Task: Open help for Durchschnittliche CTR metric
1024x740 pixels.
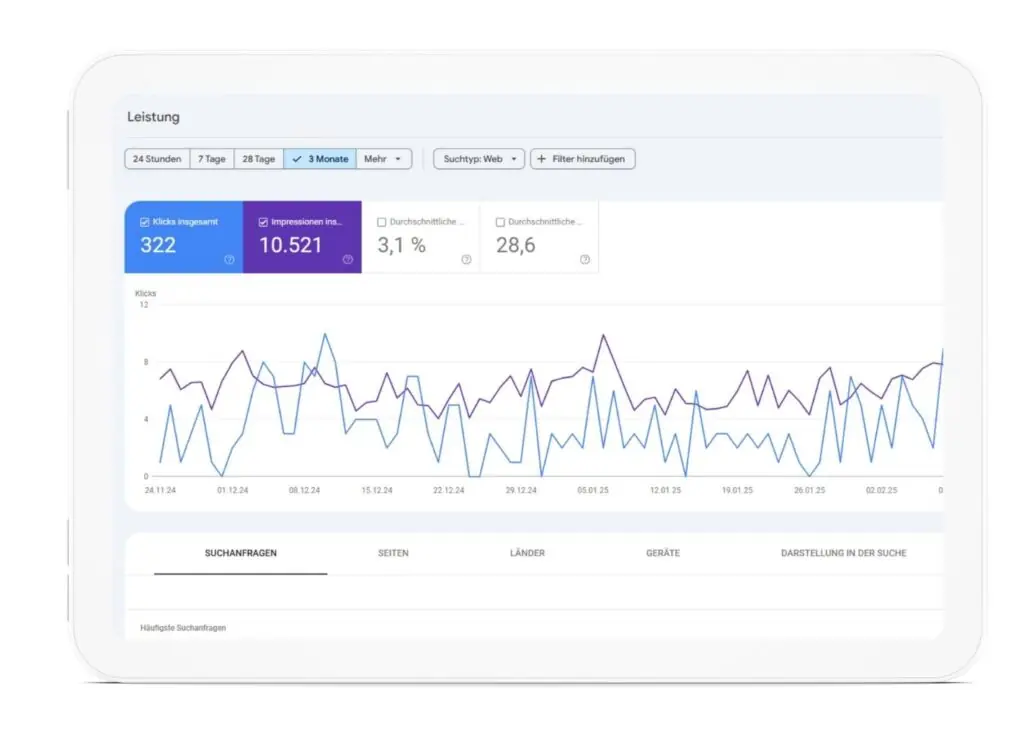Action: pos(464,258)
